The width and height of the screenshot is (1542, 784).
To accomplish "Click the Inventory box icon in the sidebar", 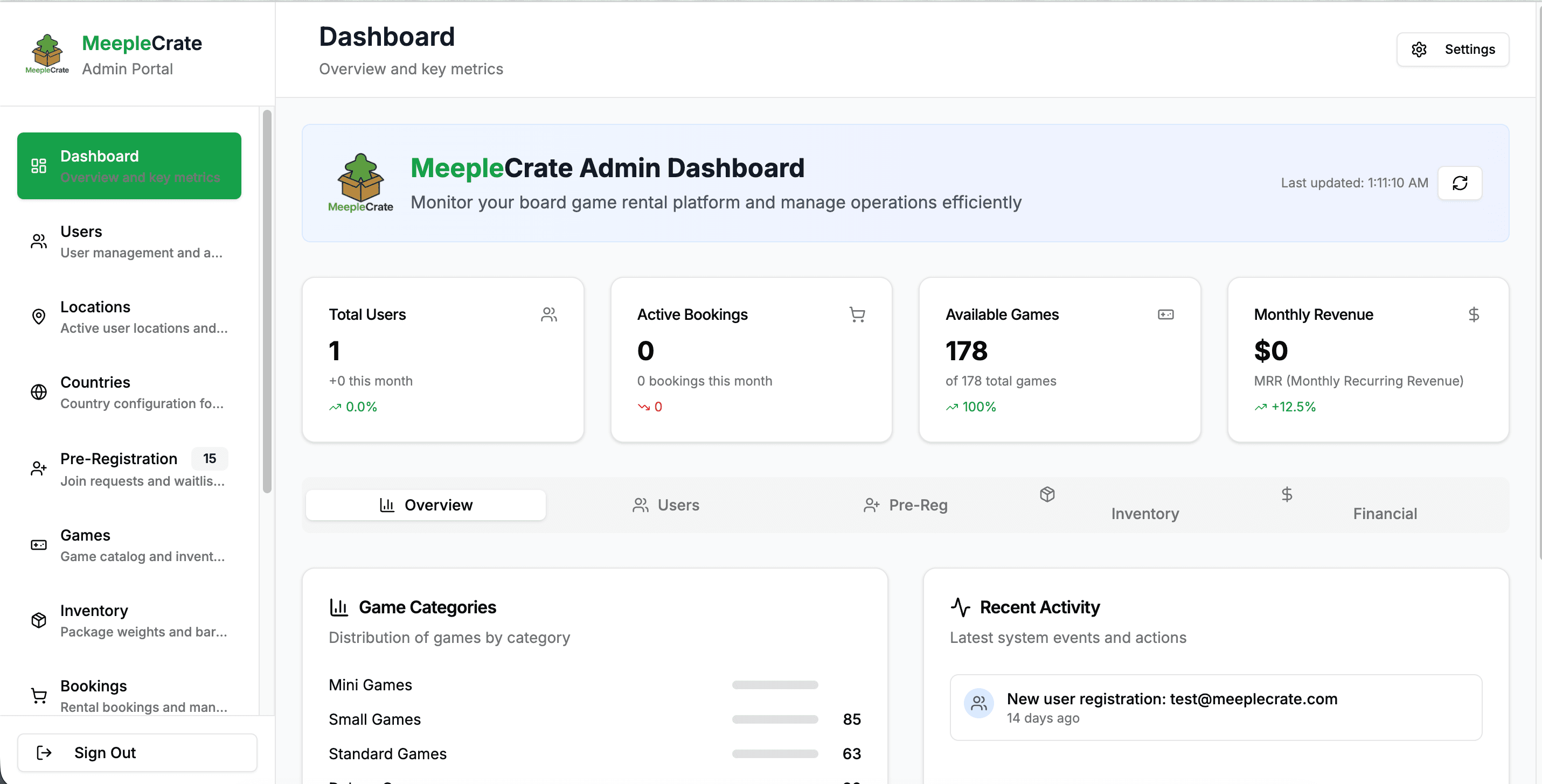I will [39, 620].
